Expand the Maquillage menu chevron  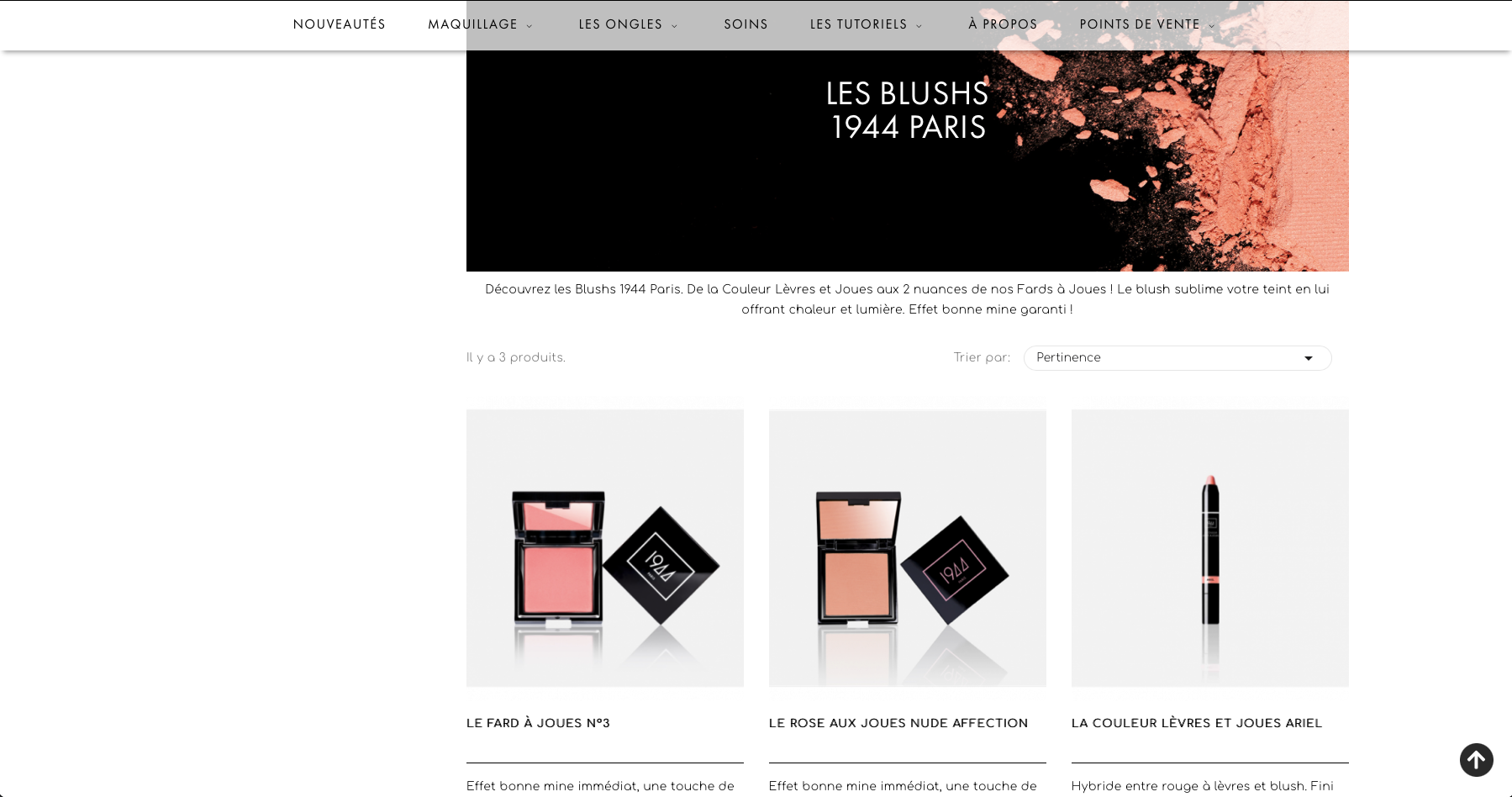529,26
